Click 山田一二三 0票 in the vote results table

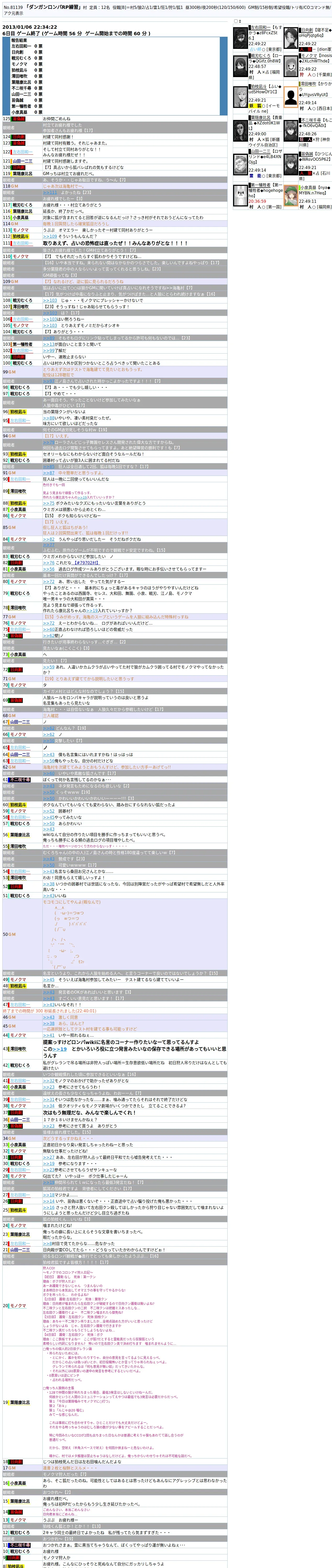27,94
